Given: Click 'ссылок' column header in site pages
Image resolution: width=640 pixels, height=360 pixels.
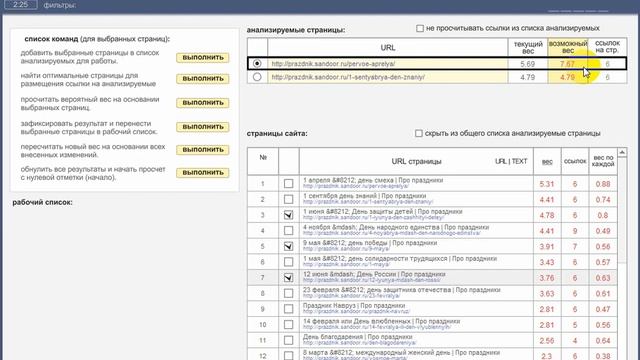Looking at the screenshot, I should 575,162.
